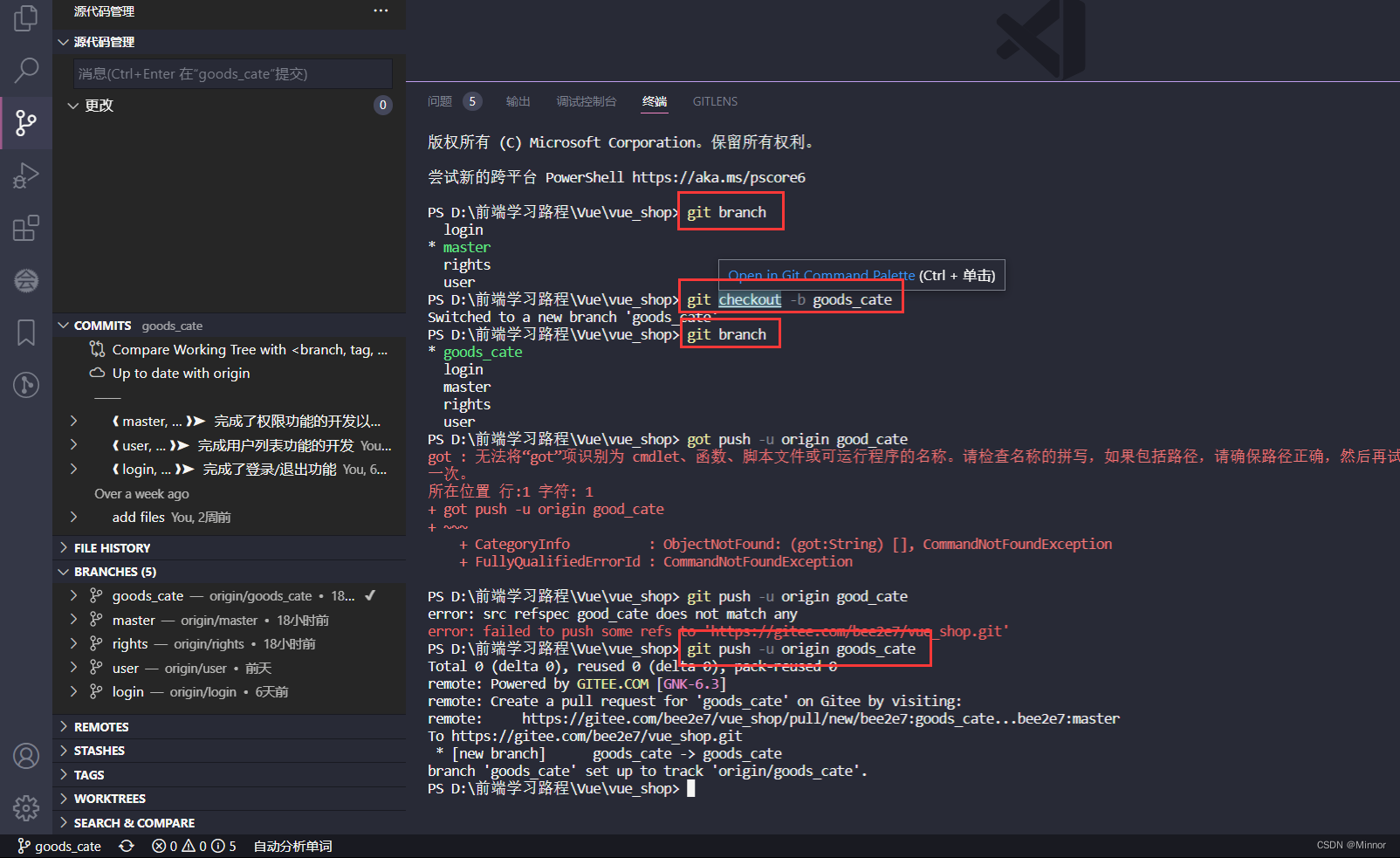Open the Manage gear icon

click(x=26, y=808)
